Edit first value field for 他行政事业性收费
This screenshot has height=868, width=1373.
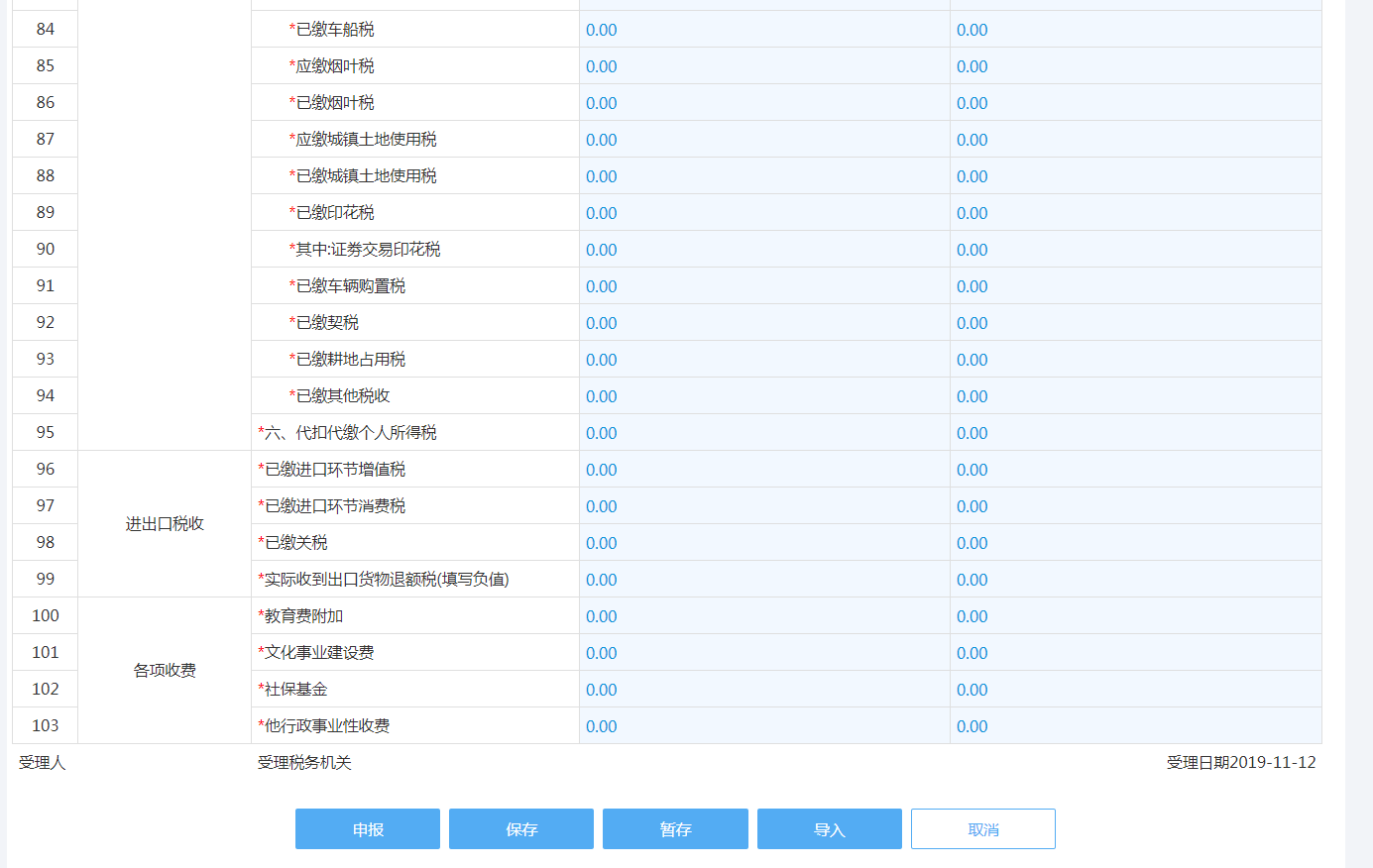[x=764, y=726]
